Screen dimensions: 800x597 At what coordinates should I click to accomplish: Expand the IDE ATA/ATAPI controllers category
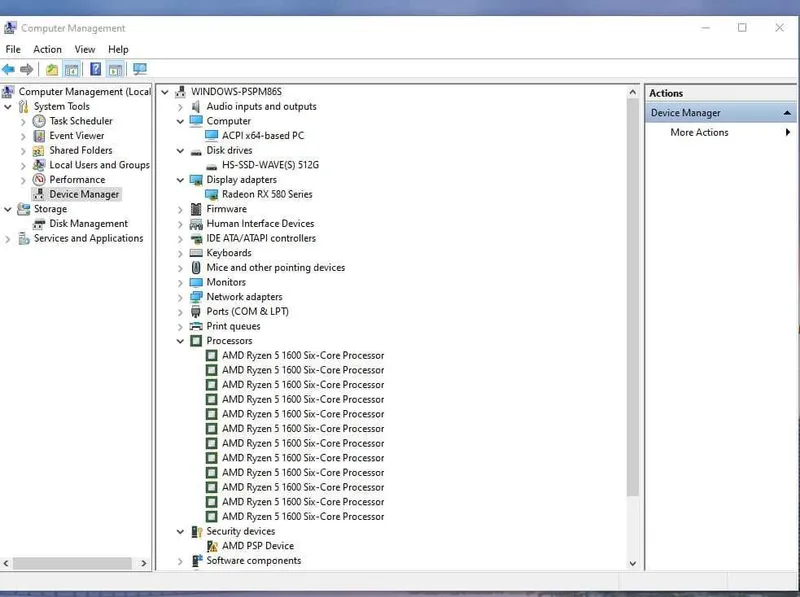pos(180,239)
